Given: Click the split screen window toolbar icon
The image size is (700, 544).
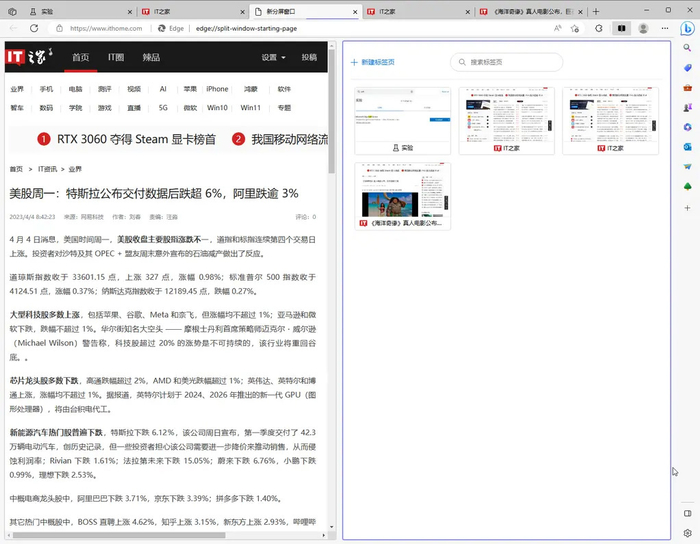Looking at the screenshot, I should pos(621,29).
